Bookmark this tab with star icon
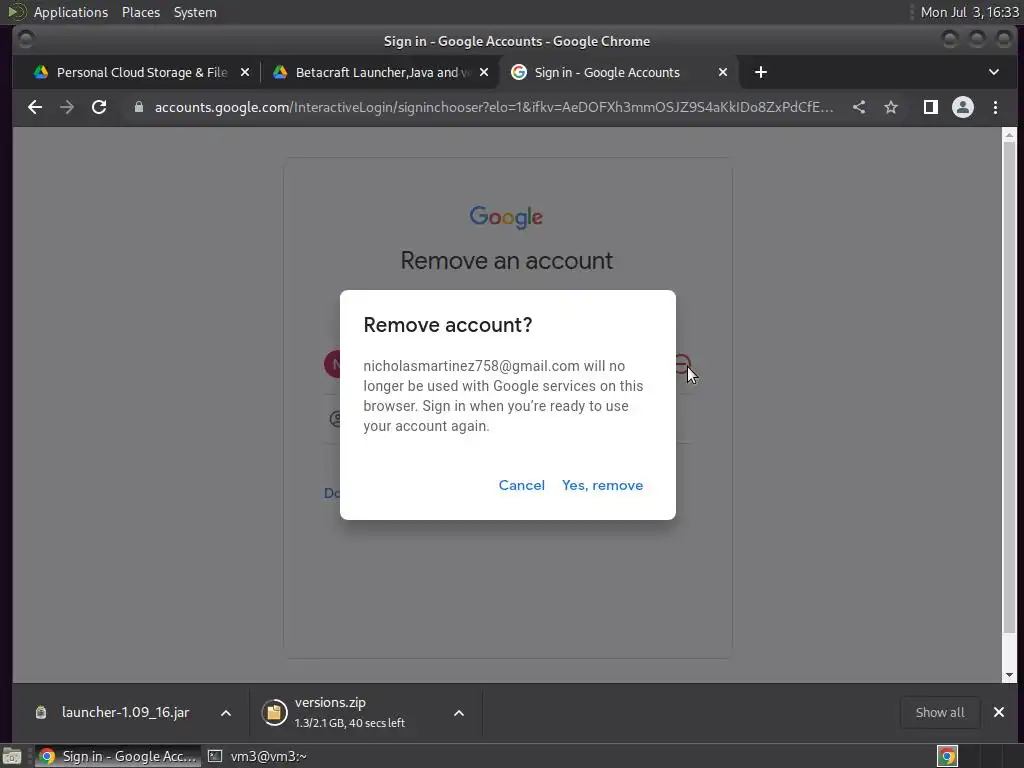 pos(891,107)
